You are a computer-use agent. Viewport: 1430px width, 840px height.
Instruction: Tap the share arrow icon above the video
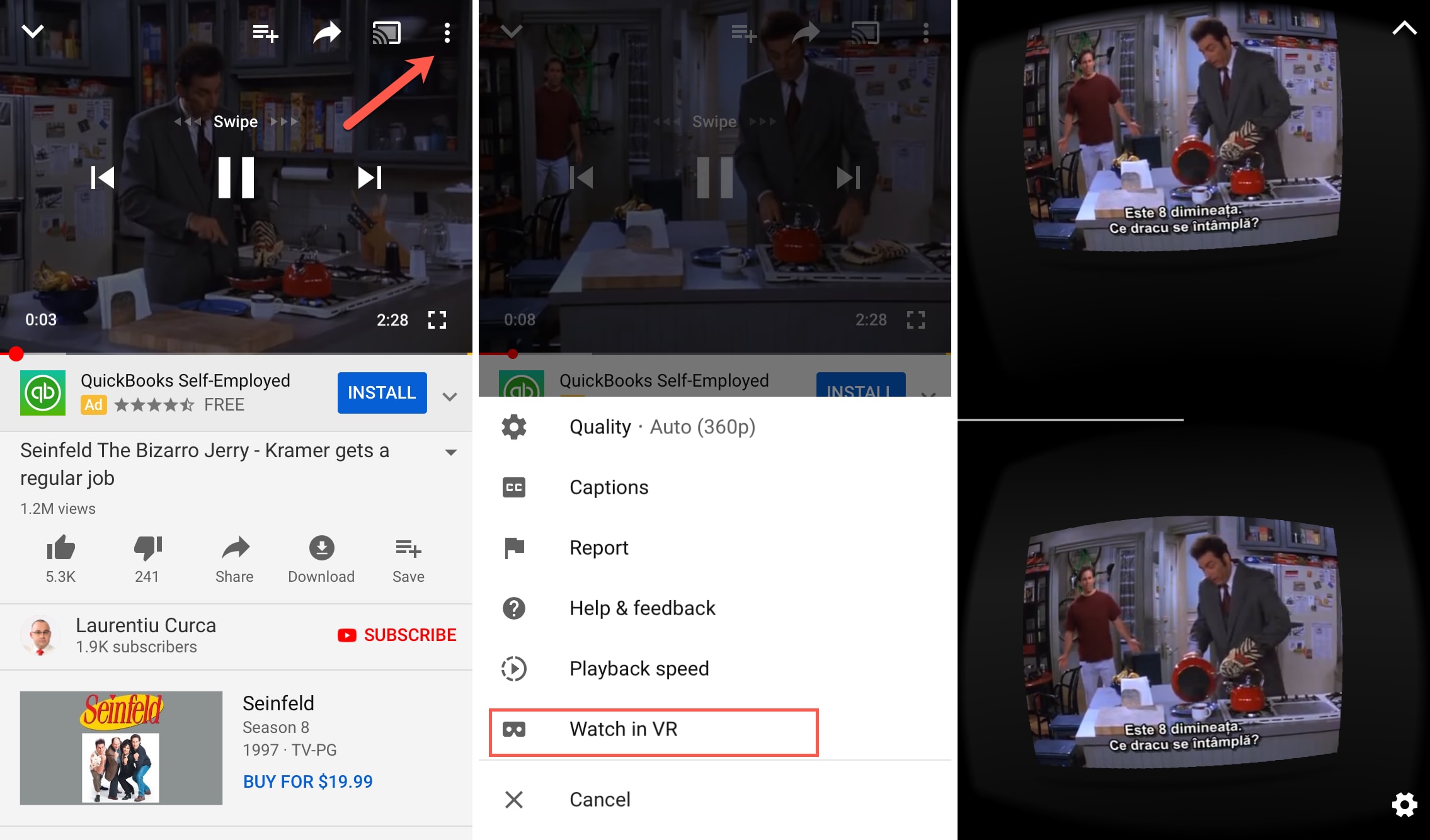[327, 33]
